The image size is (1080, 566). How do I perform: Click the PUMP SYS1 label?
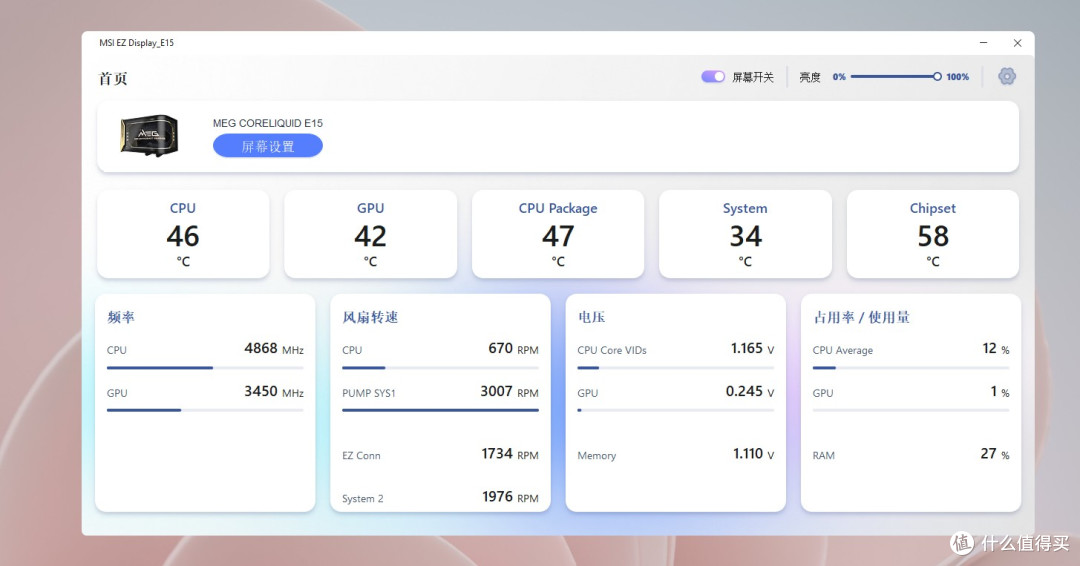click(x=368, y=393)
